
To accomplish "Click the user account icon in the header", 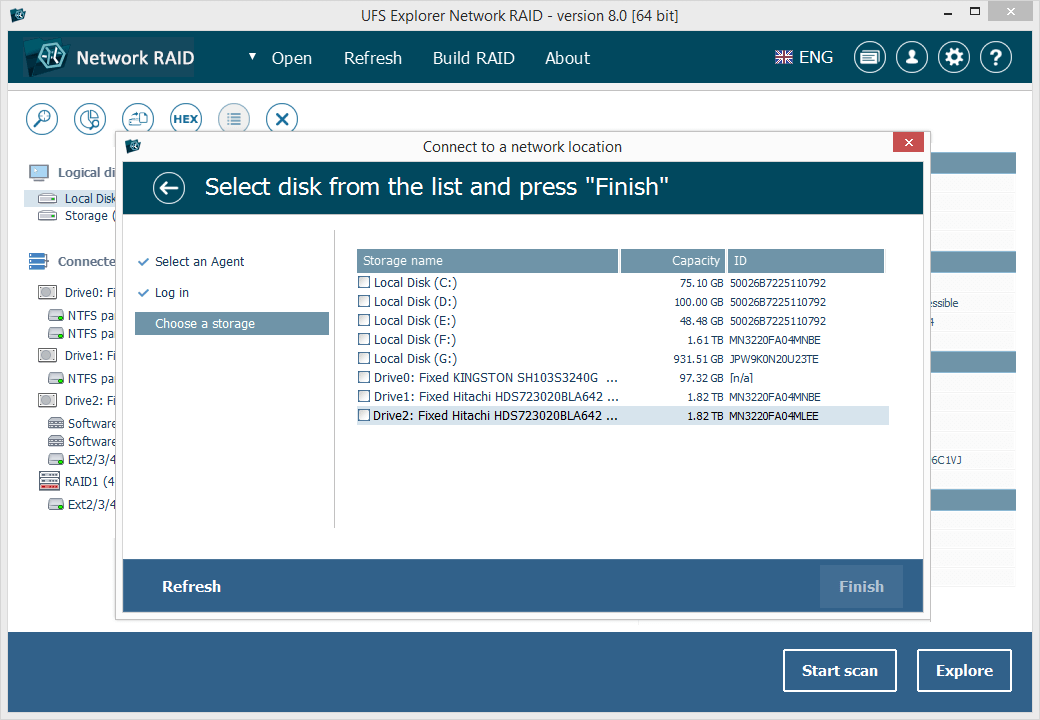I will pyautogui.click(x=911, y=57).
